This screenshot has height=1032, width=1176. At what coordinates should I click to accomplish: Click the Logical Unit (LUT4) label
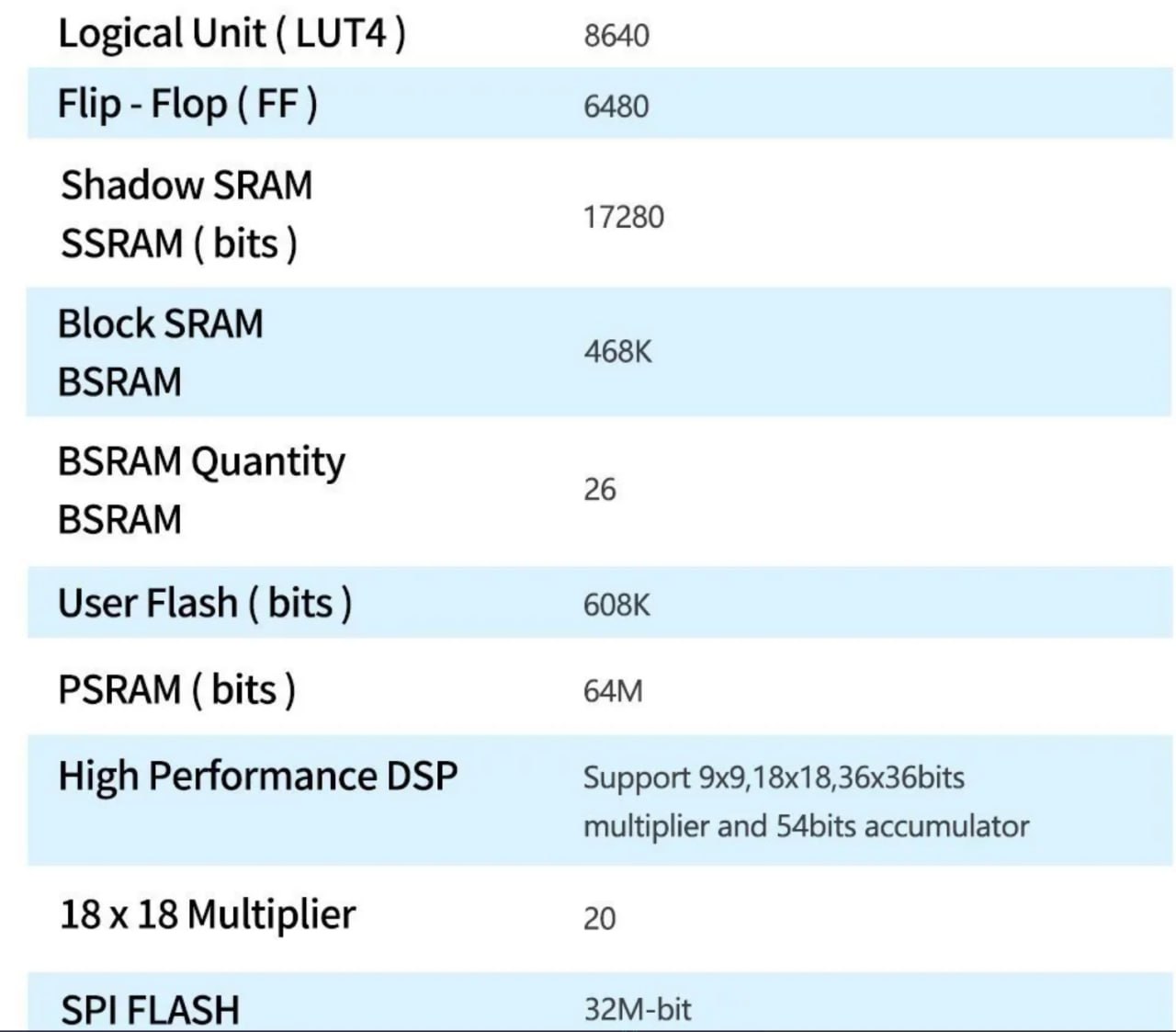(231, 34)
